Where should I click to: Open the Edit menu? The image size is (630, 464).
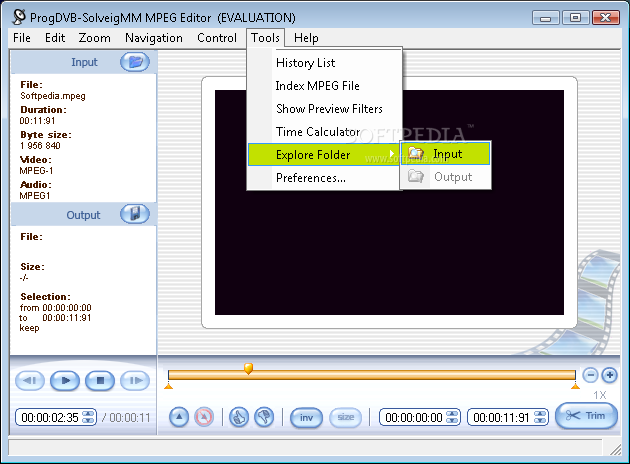(55, 38)
